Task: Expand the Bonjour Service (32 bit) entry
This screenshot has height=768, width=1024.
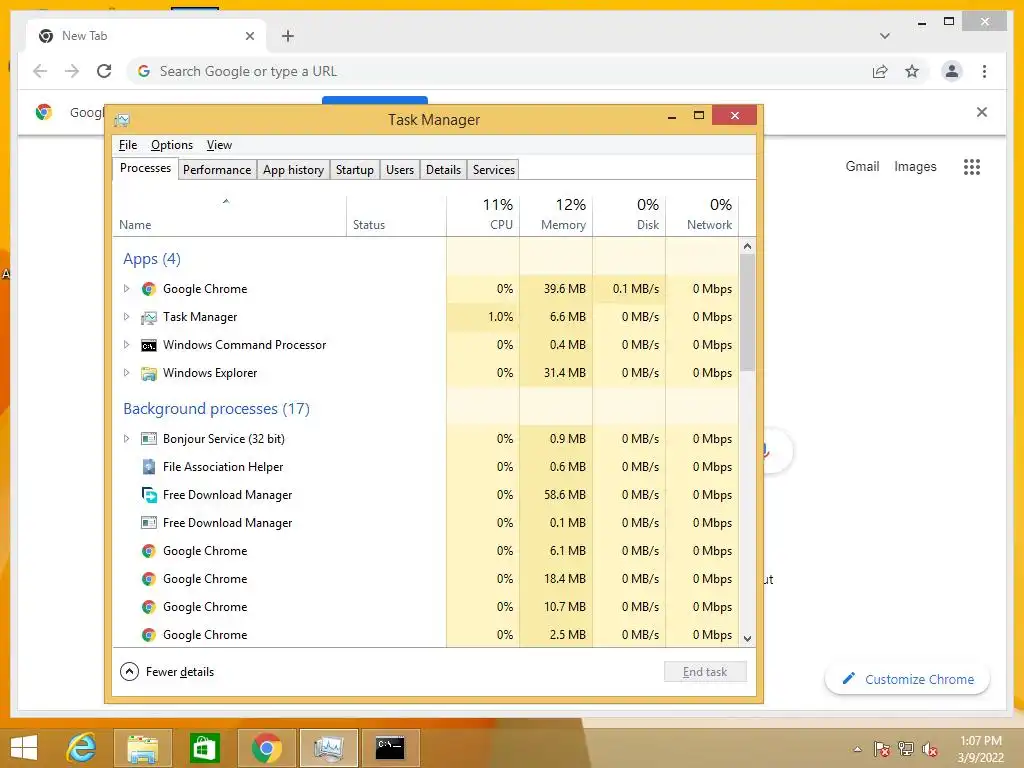Action: [127, 439]
